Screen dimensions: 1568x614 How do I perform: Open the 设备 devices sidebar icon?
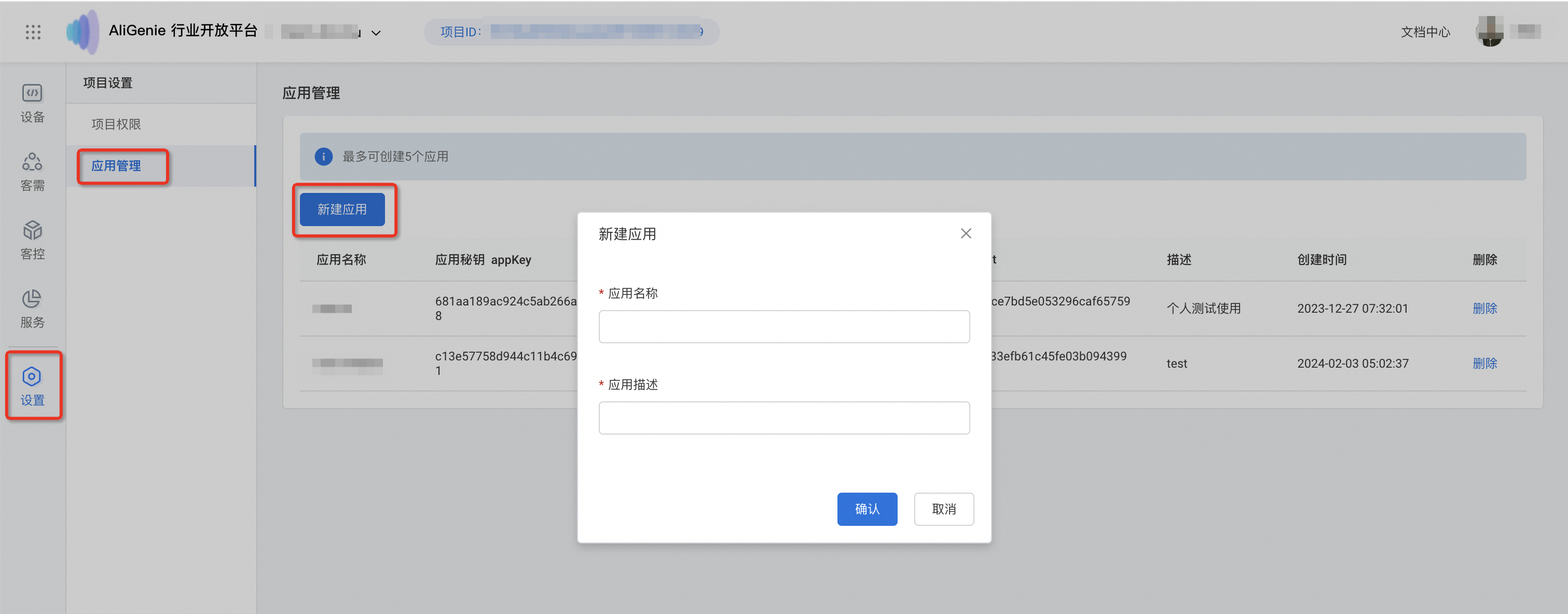tap(32, 103)
